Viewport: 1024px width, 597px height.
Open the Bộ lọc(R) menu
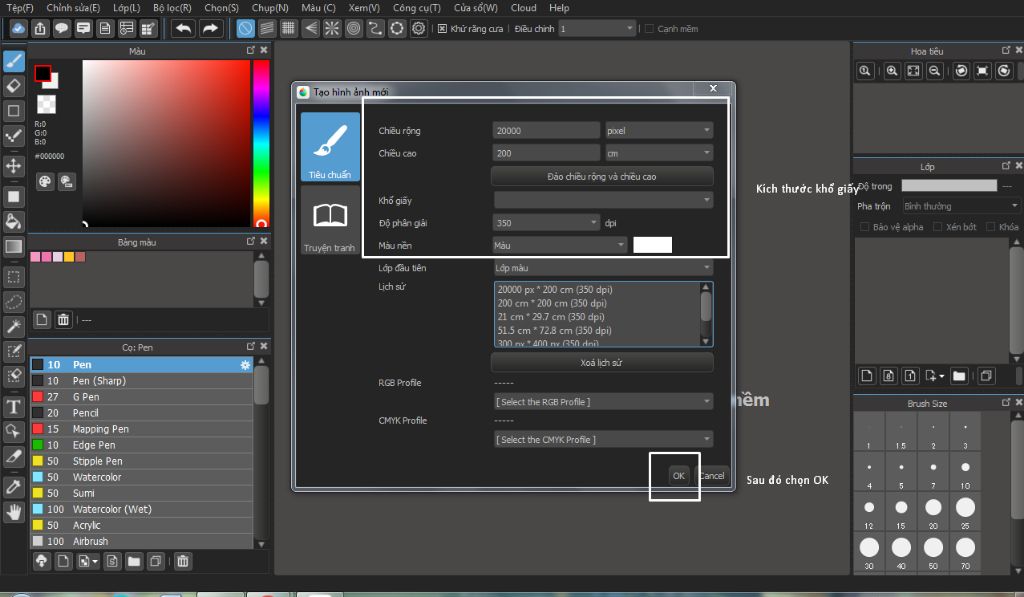[172, 8]
